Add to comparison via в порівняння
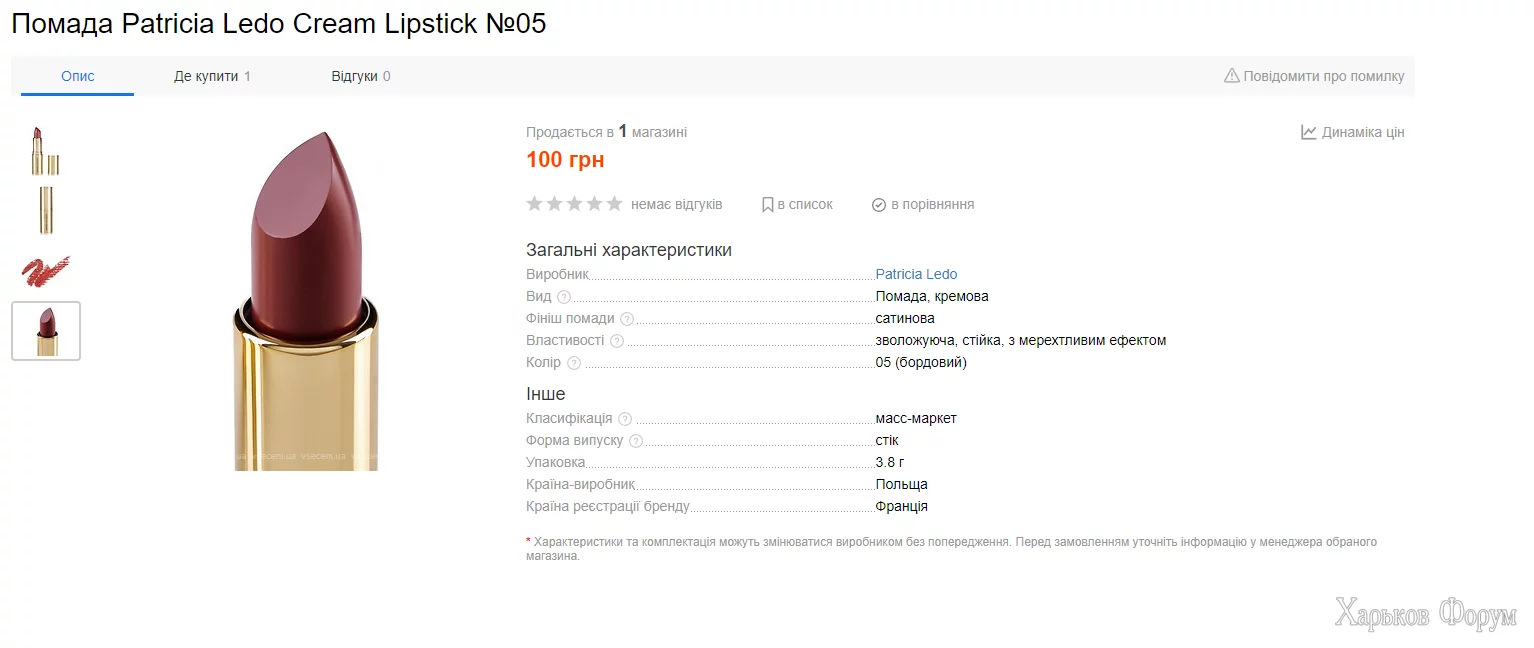Image resolution: width=1534 pixels, height=648 pixels. click(932, 204)
